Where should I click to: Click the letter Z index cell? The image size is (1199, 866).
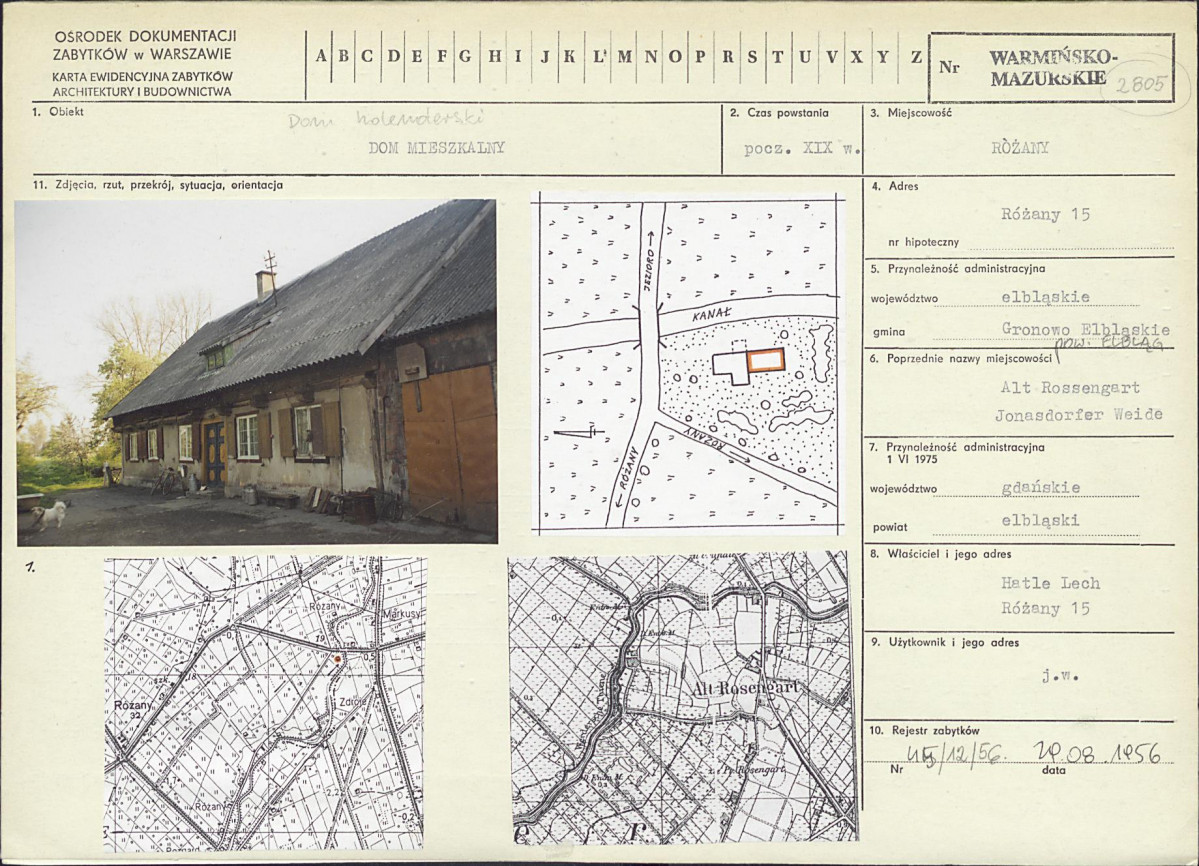(915, 57)
